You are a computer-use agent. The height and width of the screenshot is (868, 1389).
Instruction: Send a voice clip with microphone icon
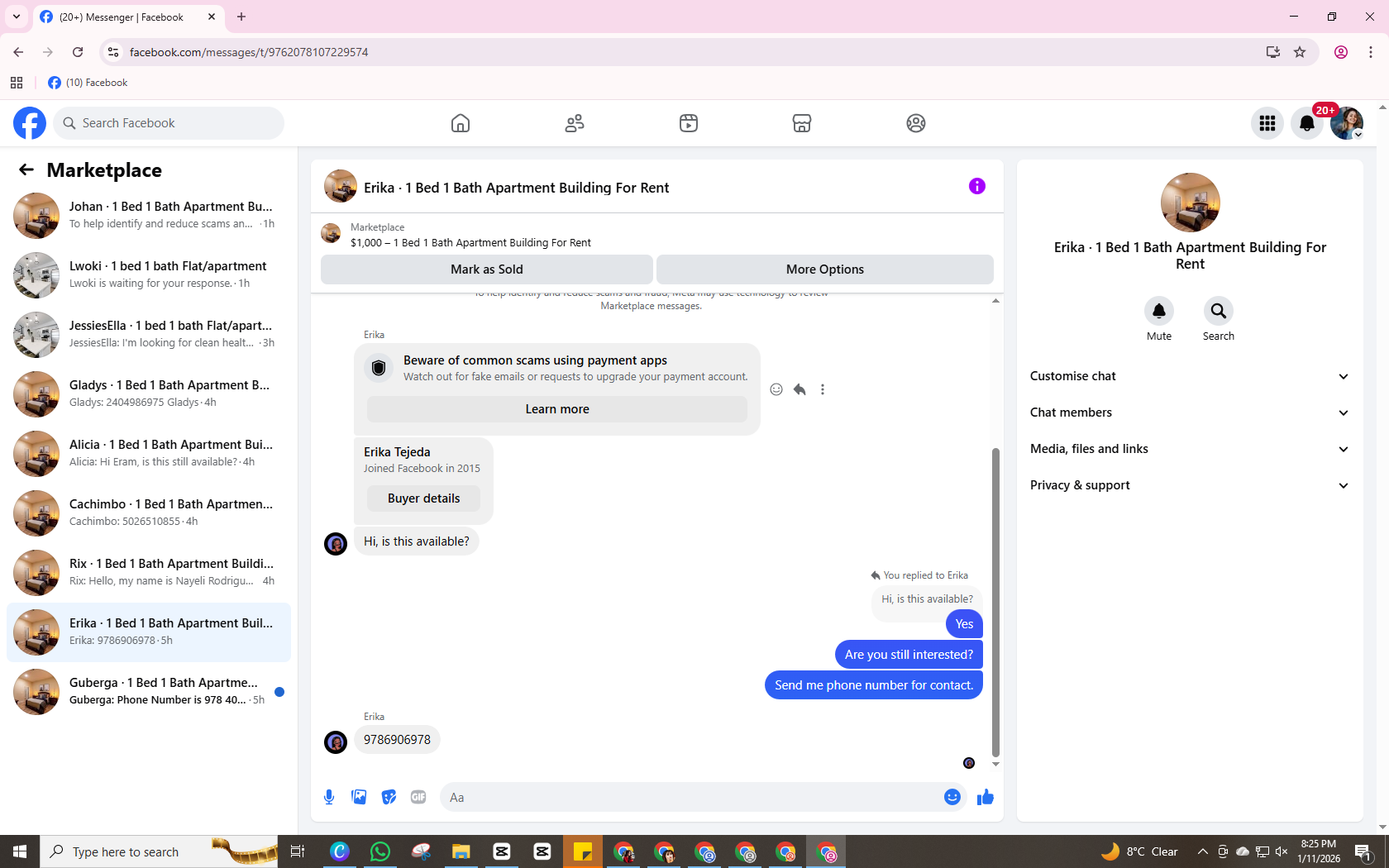(x=329, y=797)
